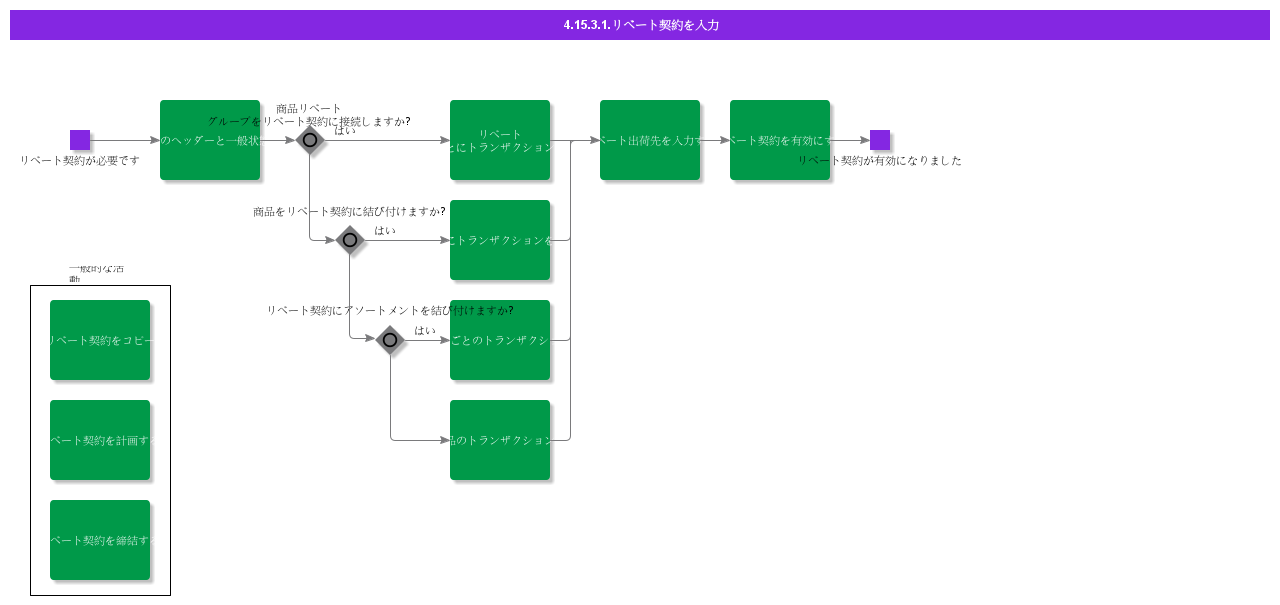Click question text リベート契約にアソートメントを結び付けますか?
The image size is (1280, 605).
390,310
